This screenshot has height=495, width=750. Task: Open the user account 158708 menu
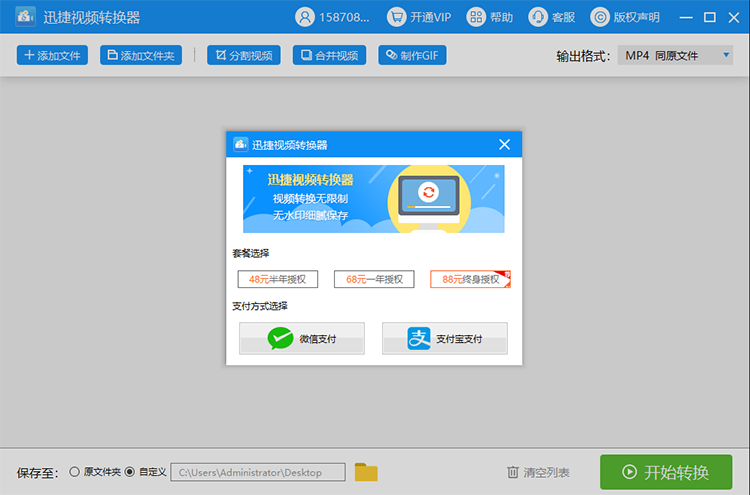click(333, 17)
